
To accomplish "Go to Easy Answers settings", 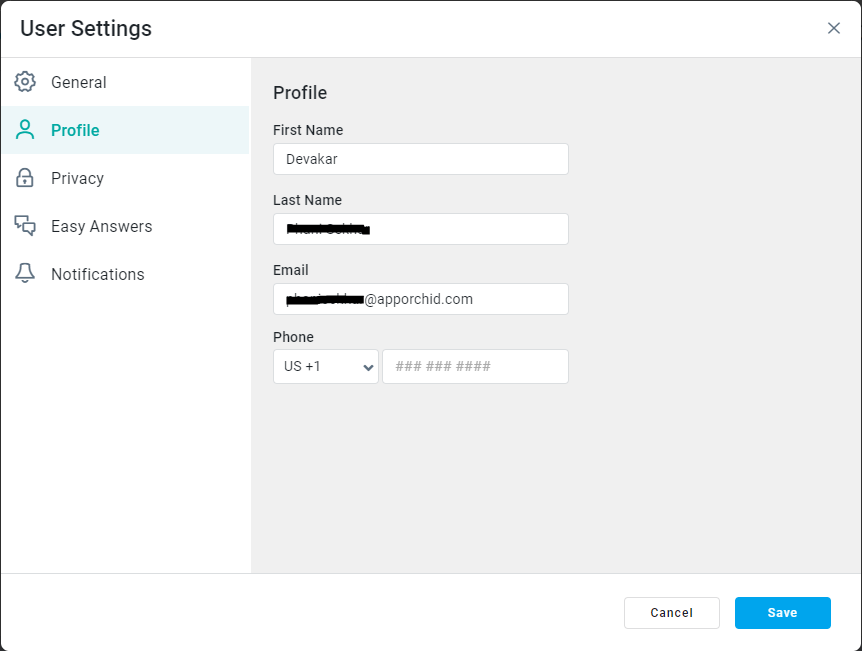I will pyautogui.click(x=101, y=226).
